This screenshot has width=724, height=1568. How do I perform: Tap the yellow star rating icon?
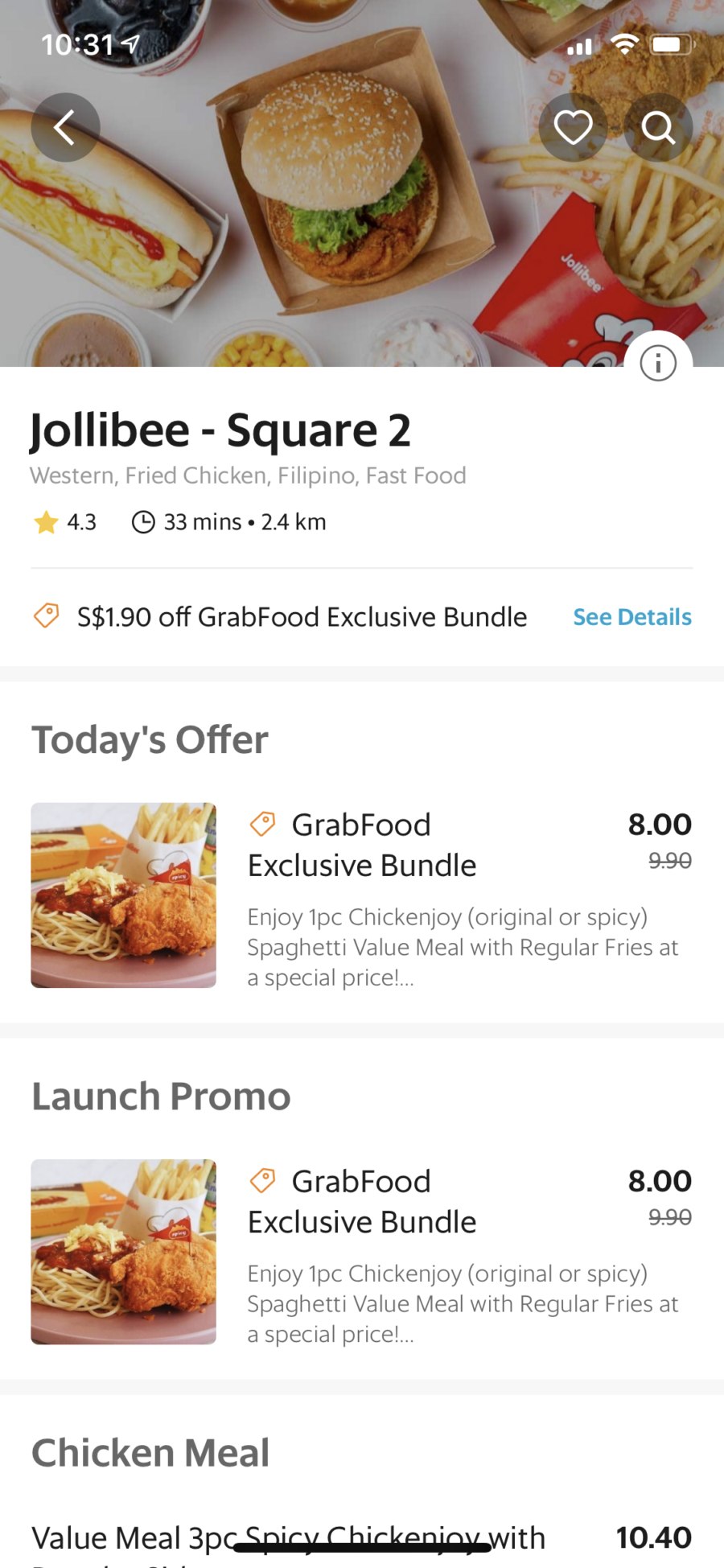[46, 522]
